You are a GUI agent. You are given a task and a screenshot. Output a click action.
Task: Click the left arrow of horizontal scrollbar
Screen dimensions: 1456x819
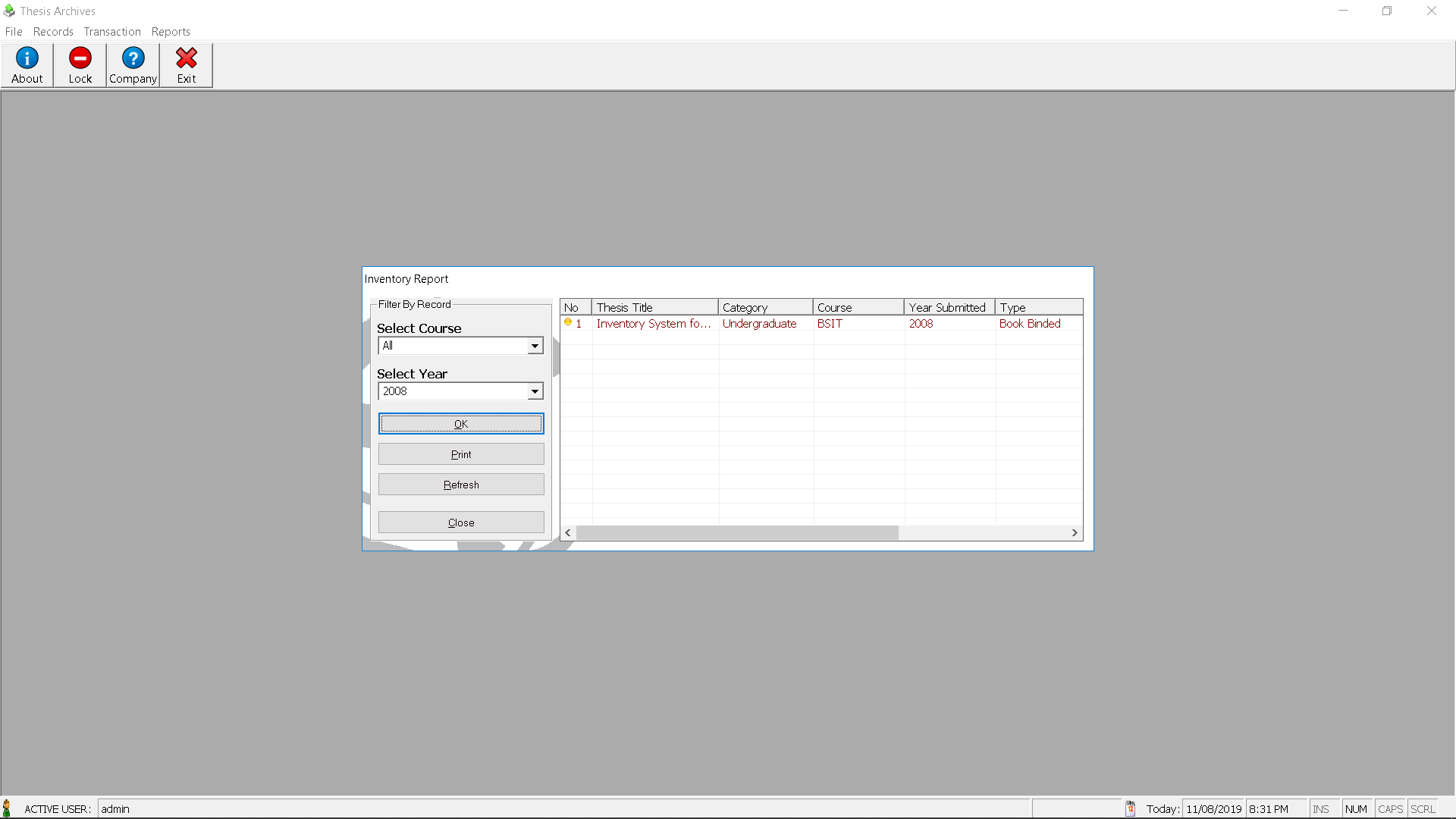[568, 533]
